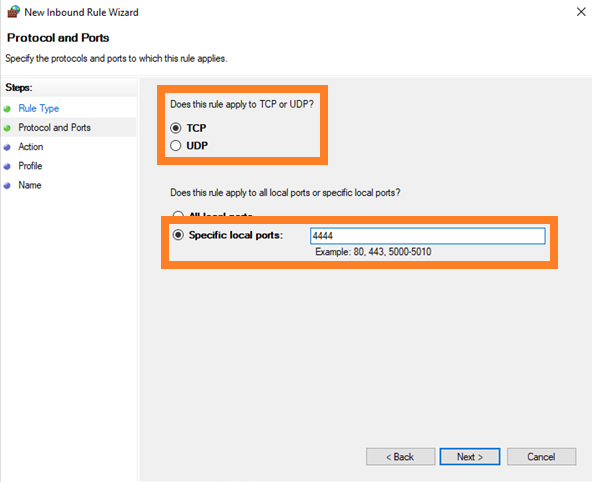Select the Name step in sidebar
Screen dimensions: 592x482
30,185
